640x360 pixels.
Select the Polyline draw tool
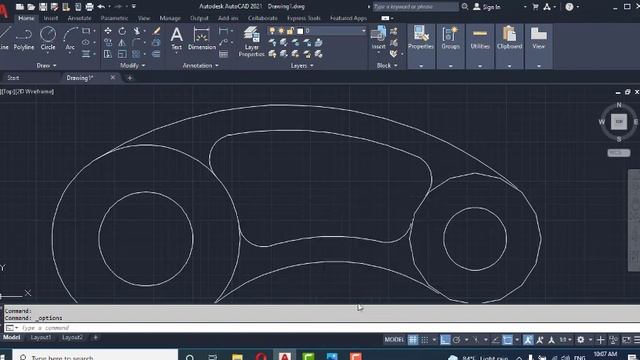pyautogui.click(x=24, y=39)
